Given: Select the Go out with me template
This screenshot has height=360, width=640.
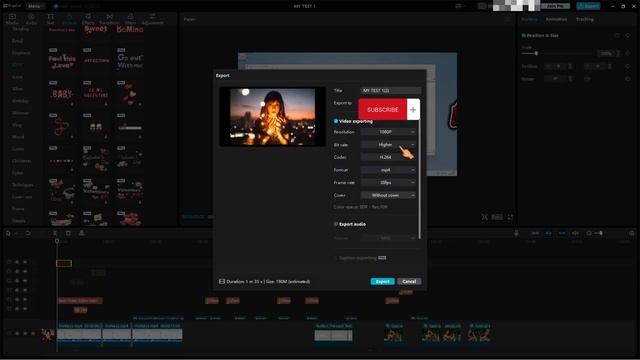Looking at the screenshot, I should (130, 61).
